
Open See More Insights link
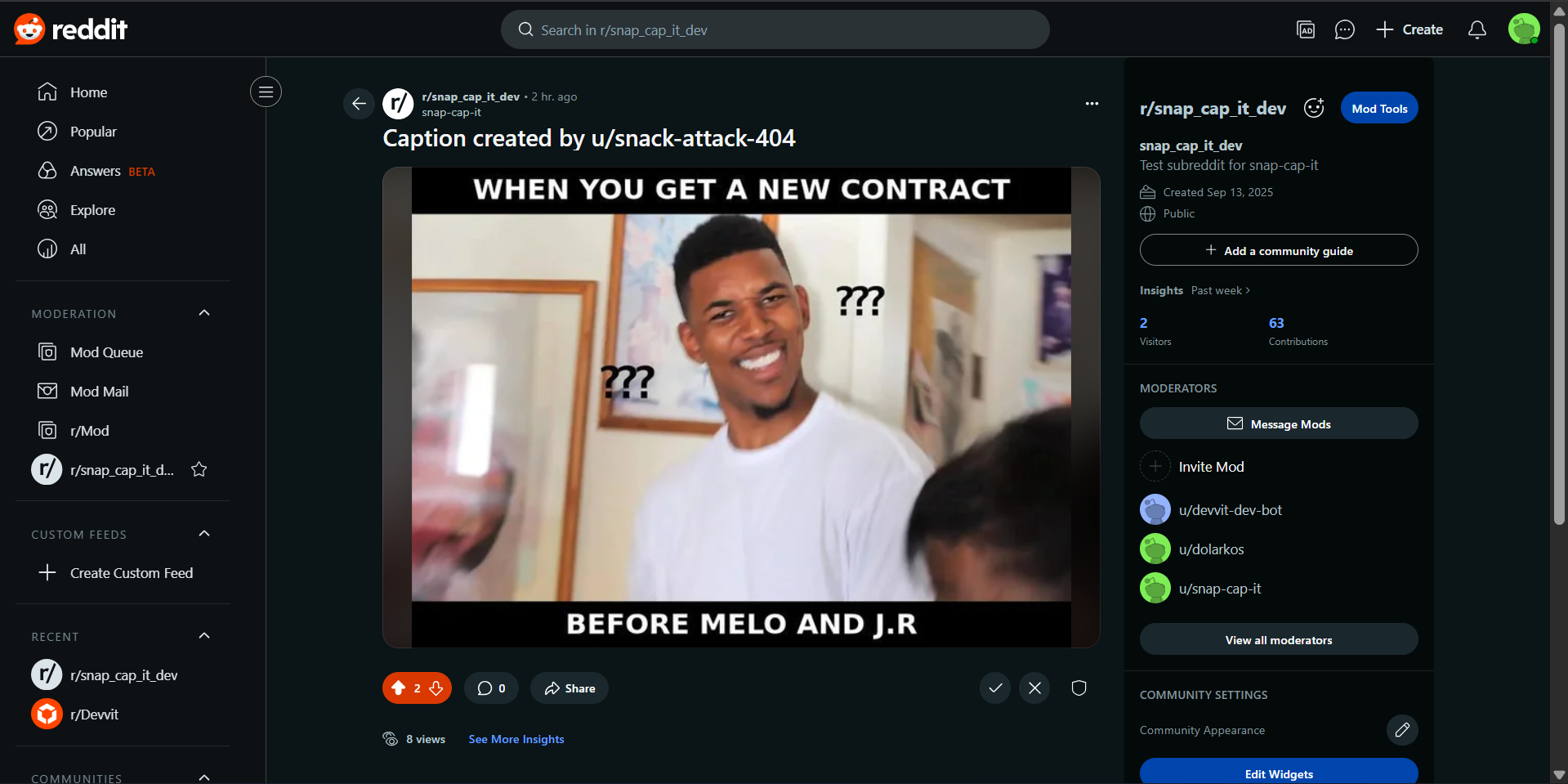point(516,739)
